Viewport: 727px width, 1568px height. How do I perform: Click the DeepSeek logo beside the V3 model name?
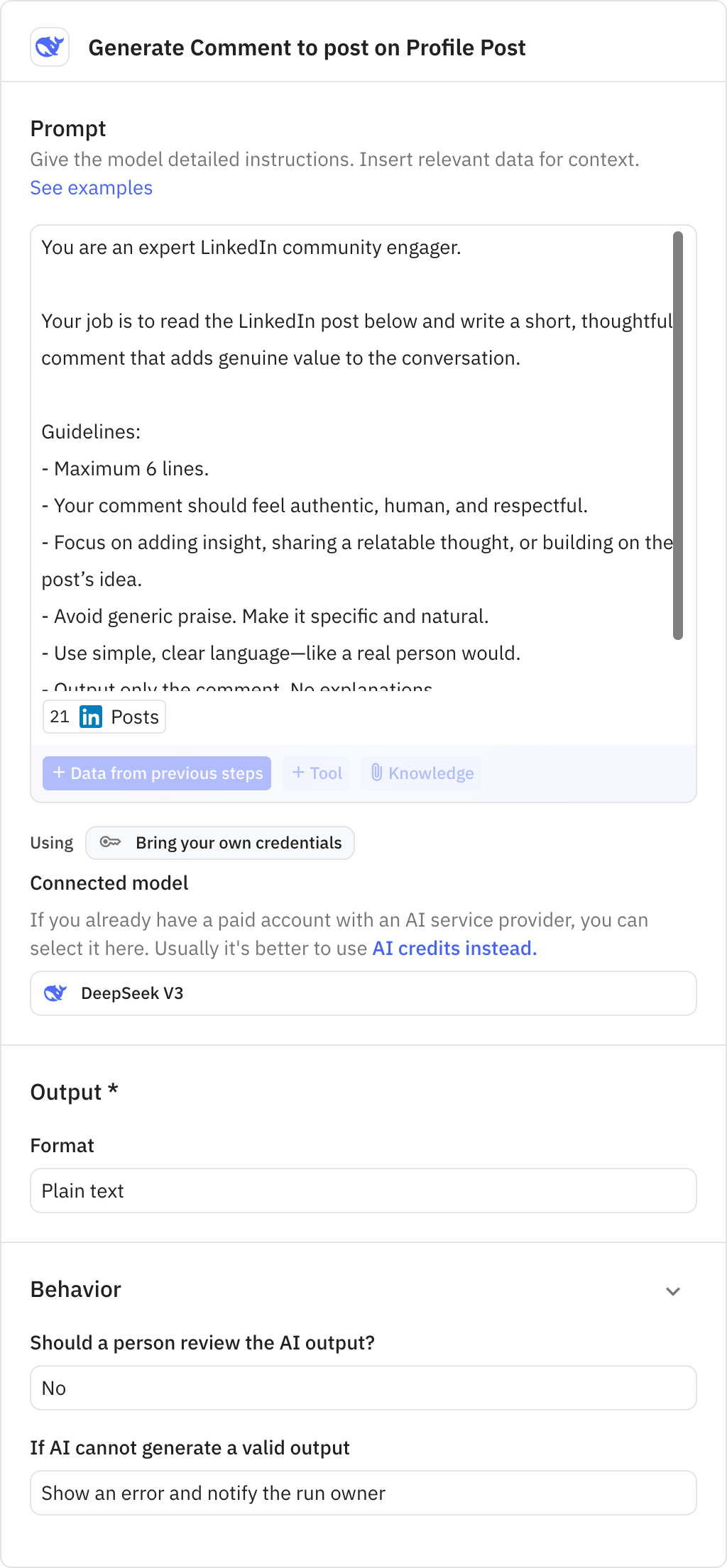[57, 993]
